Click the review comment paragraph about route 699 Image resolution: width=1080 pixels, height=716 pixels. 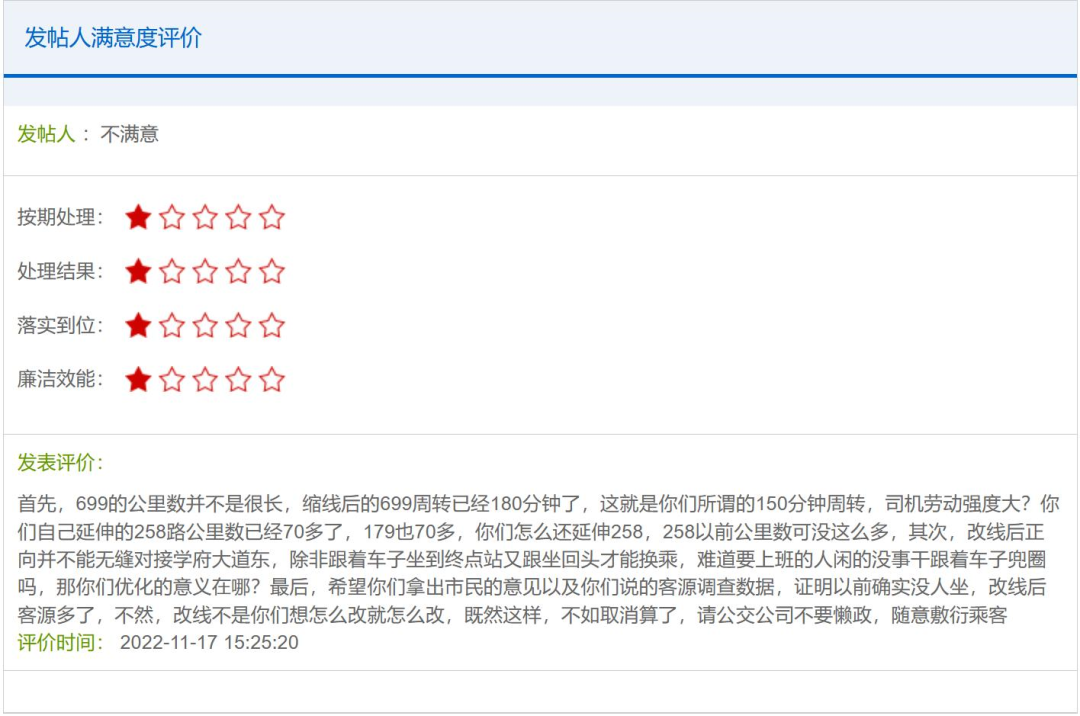(538, 559)
